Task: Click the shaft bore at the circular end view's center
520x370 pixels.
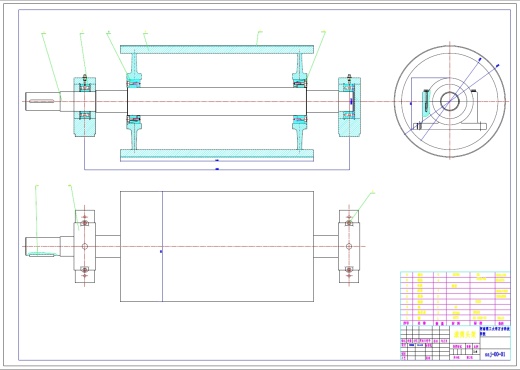Action: (450, 101)
